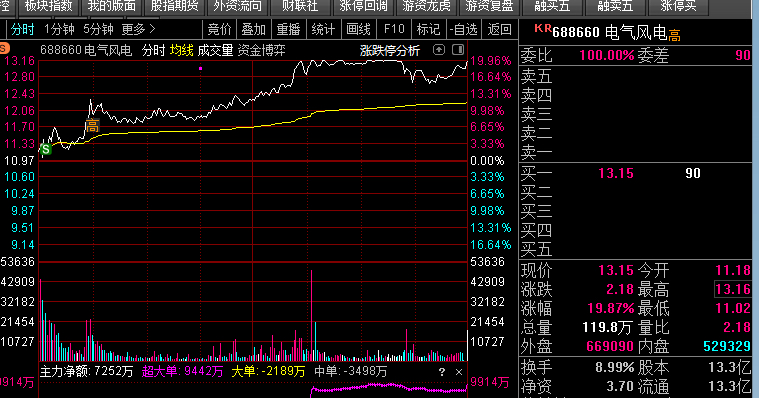Image resolution: width=759 pixels, height=398 pixels.
Task: Click the 买一 bid price 13.15
Action: point(616,173)
